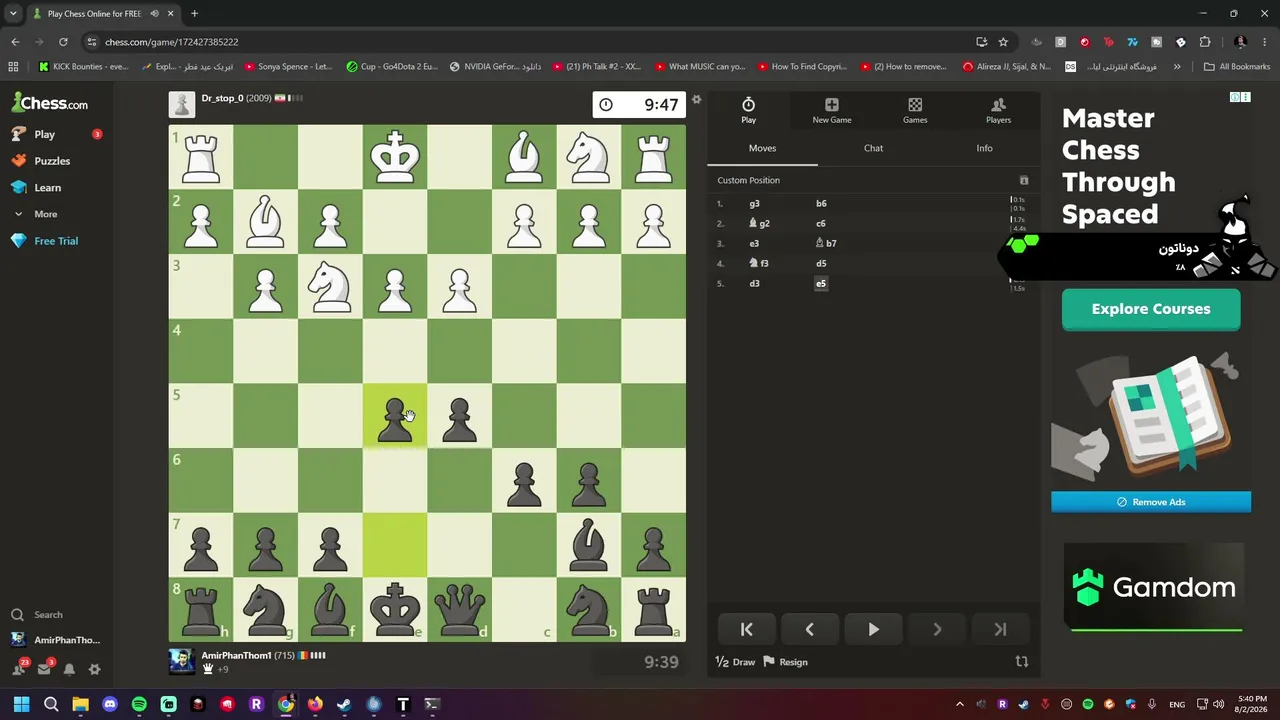Open the Gamdom advertisement
The width and height of the screenshot is (1280, 720).
point(1154,588)
